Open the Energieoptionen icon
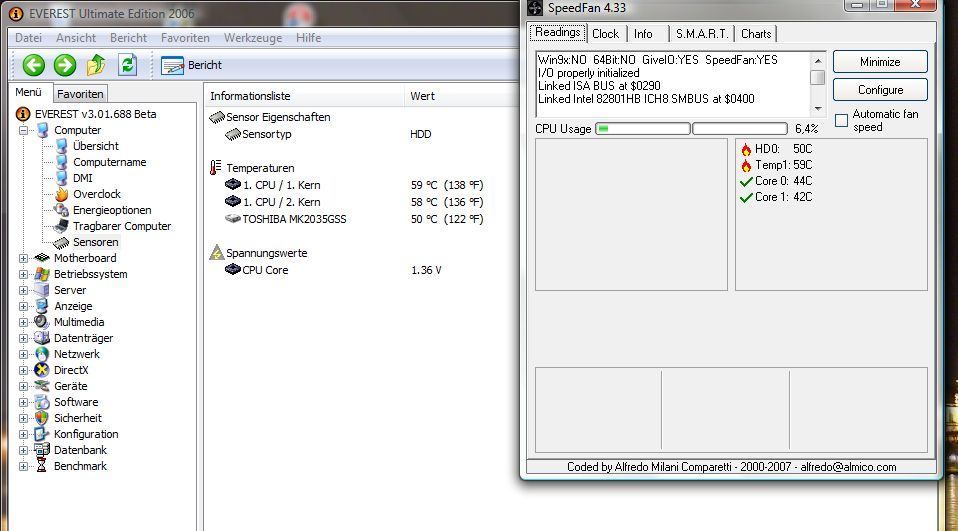 (61, 210)
